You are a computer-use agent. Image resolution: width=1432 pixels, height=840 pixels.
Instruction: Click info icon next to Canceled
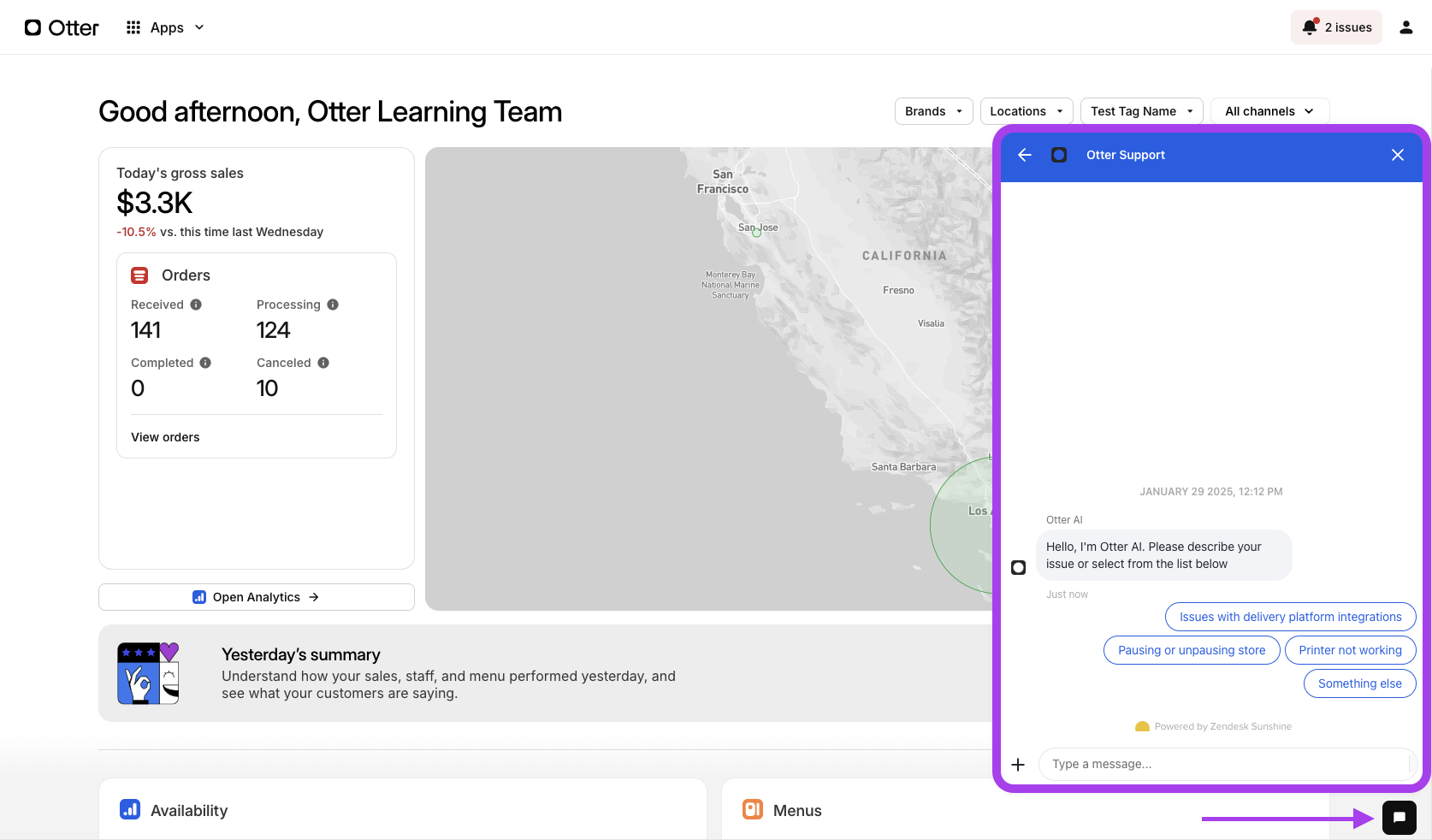tap(323, 363)
